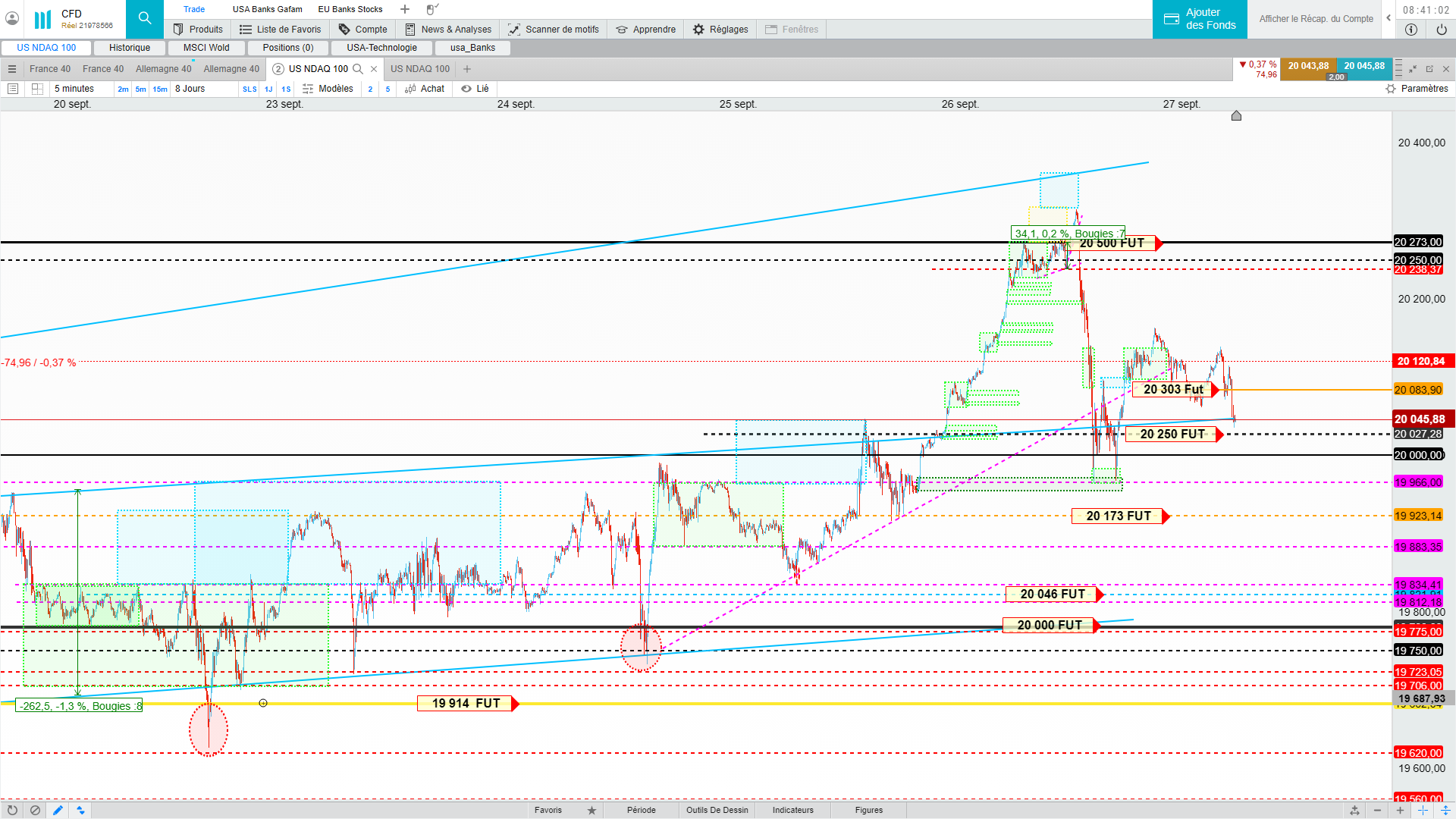Viewport: 1456px width, 819px height.
Task: Click the chart layout grid icon
Action: (37, 89)
